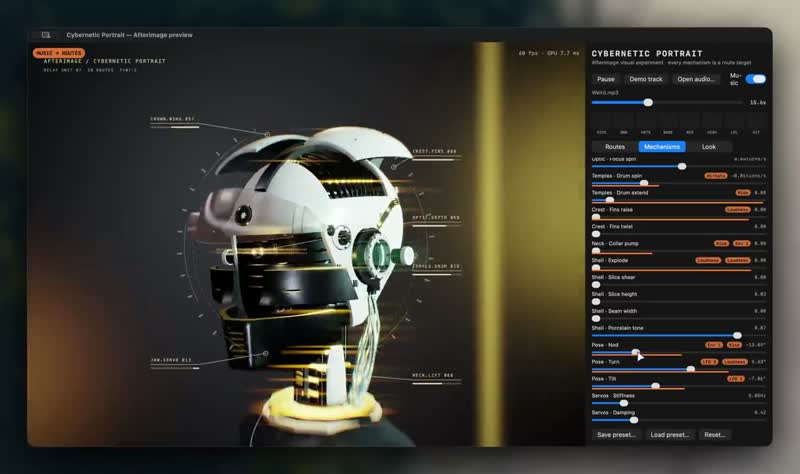The width and height of the screenshot is (800, 474).
Task: Click the Kick badge on Pose Nod
Action: pos(734,345)
